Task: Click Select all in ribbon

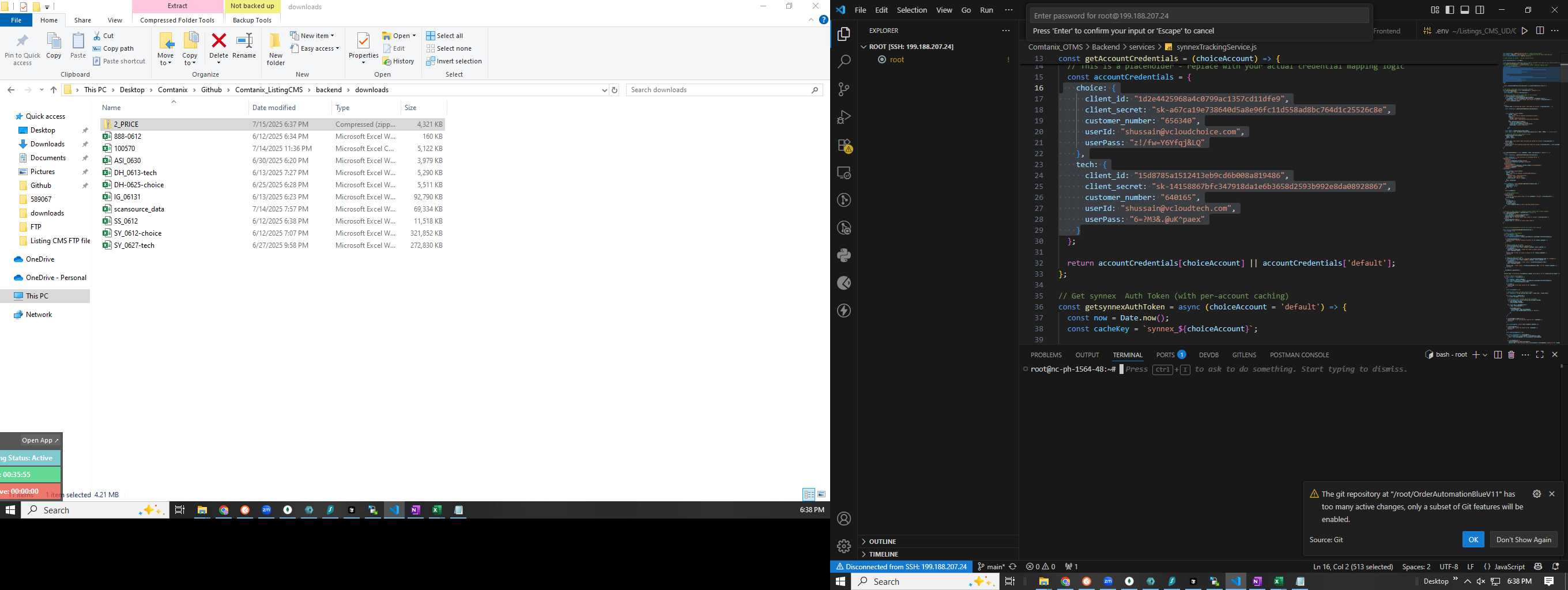Action: (445, 36)
